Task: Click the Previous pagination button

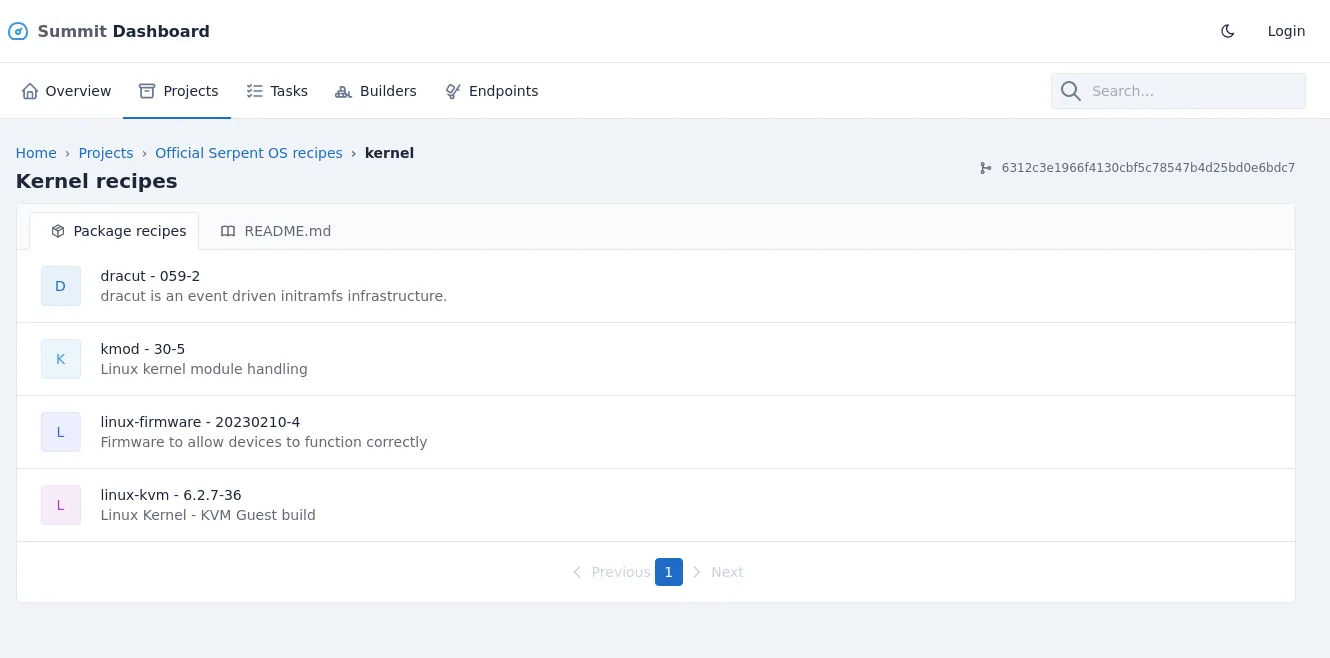Action: coord(611,572)
